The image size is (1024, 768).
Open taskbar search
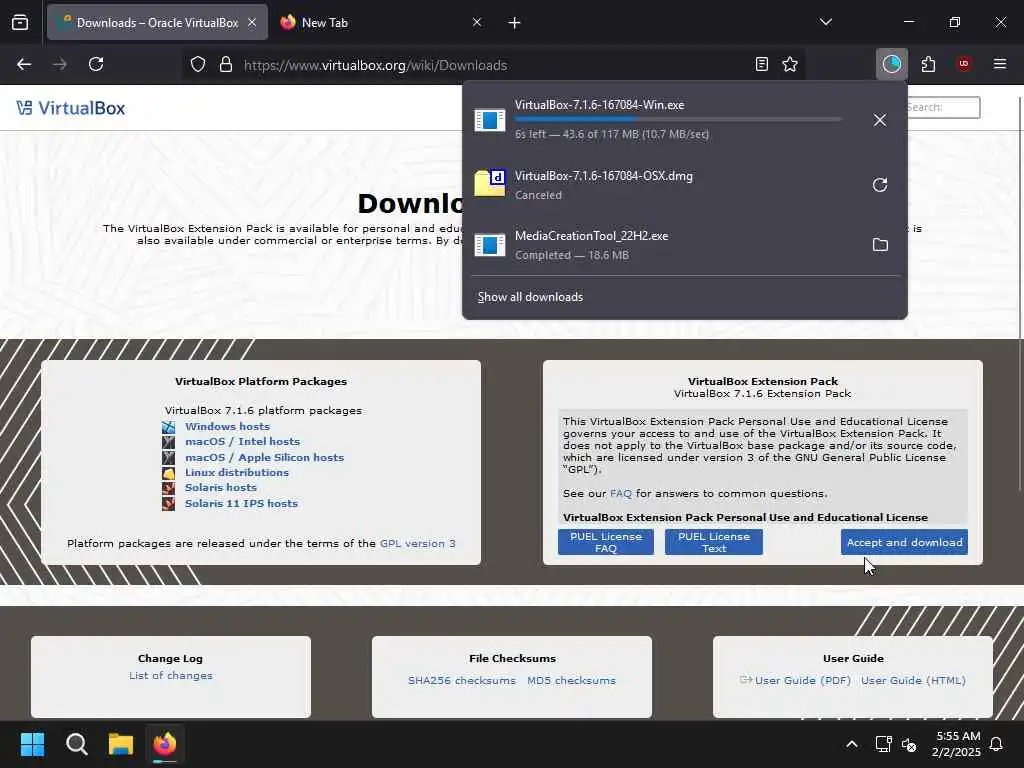[76, 744]
